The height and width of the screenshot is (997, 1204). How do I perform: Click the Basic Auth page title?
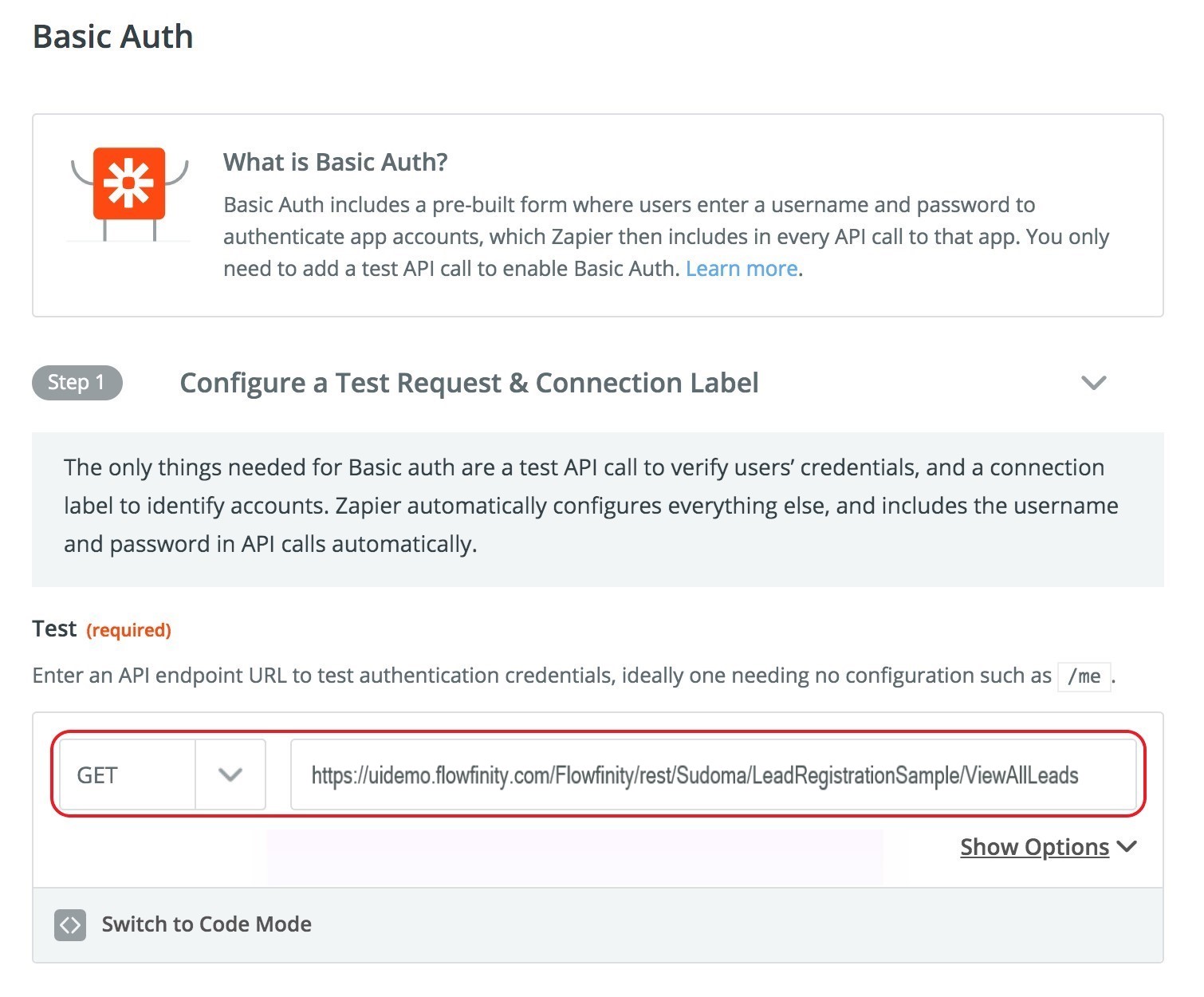click(x=112, y=37)
